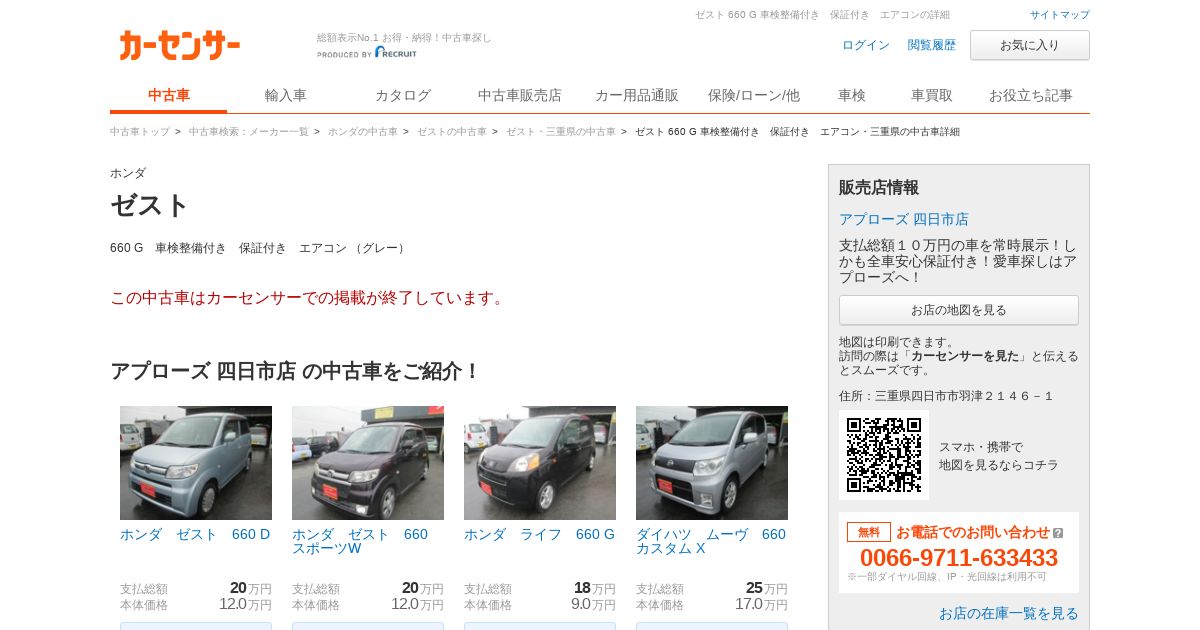Image resolution: width=1200 pixels, height=630 pixels.
Task: Go to the カー用品通販 tab
Action: pos(636,95)
